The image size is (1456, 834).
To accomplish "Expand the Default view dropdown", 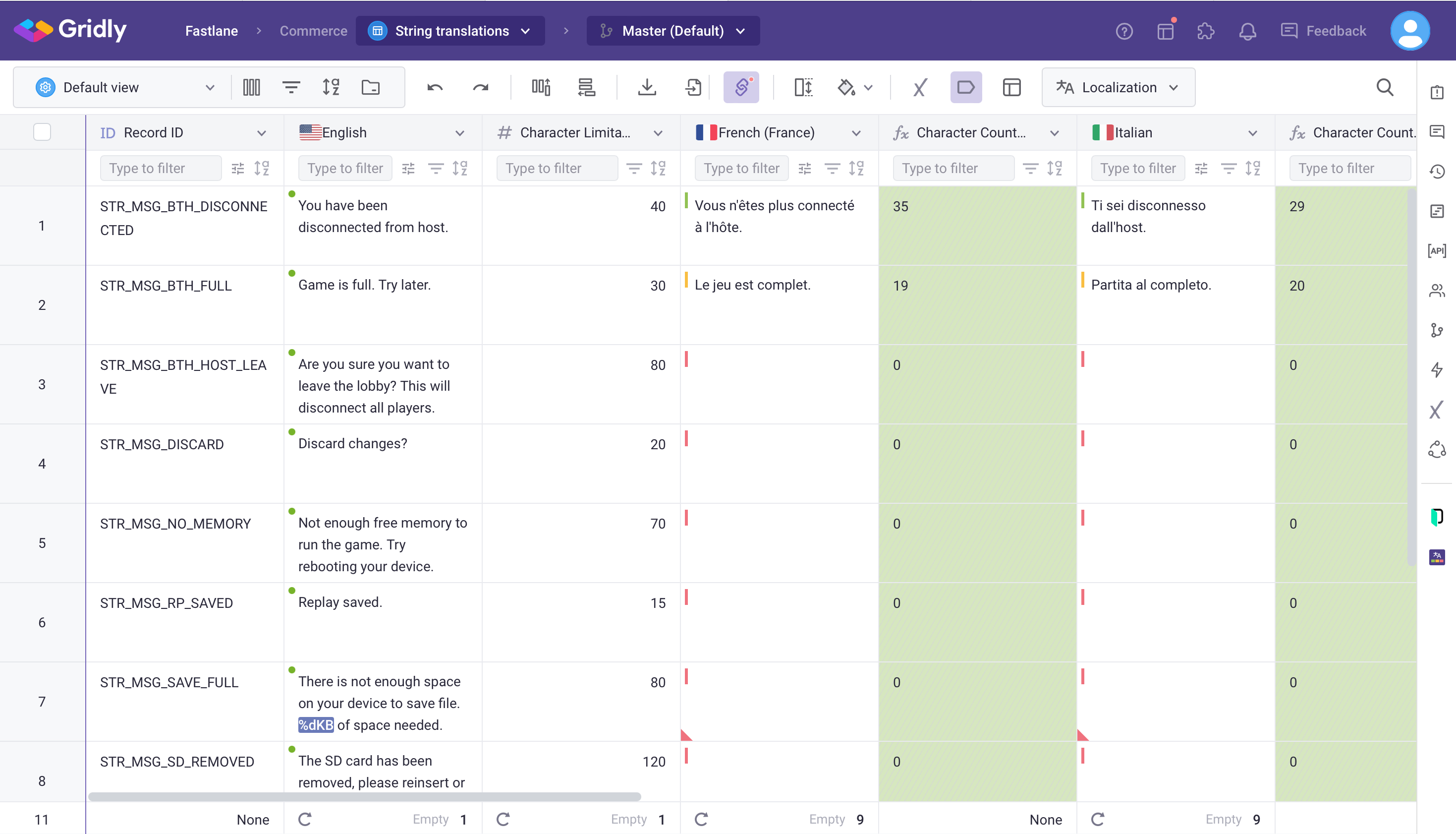I will click(x=125, y=88).
